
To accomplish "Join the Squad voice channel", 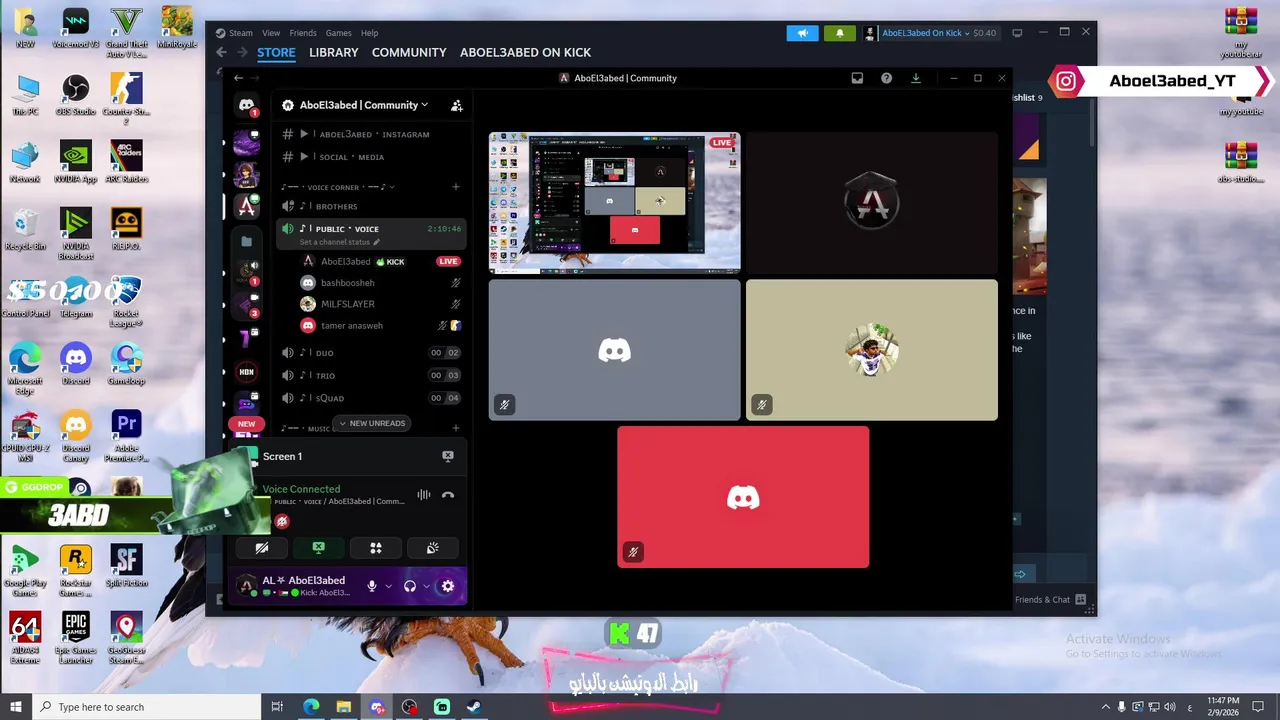I will (x=370, y=398).
